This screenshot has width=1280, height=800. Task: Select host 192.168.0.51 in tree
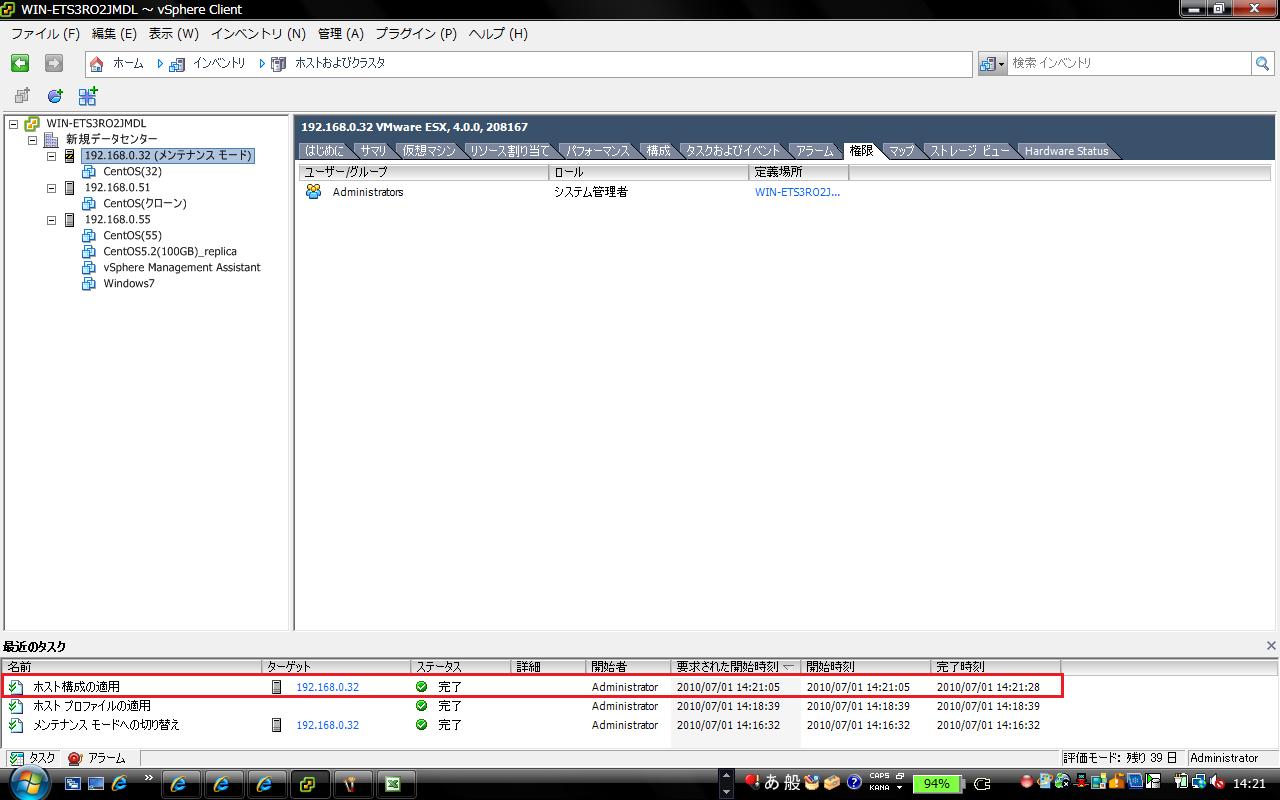click(x=117, y=187)
